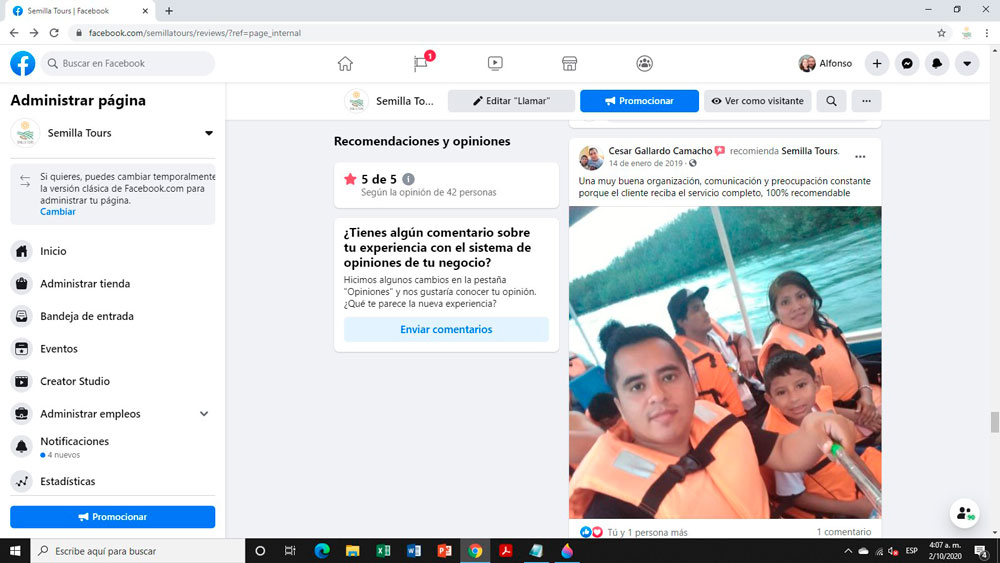Click Enviar comentarios button
Viewport: 1000px width, 563px height.
[446, 330]
